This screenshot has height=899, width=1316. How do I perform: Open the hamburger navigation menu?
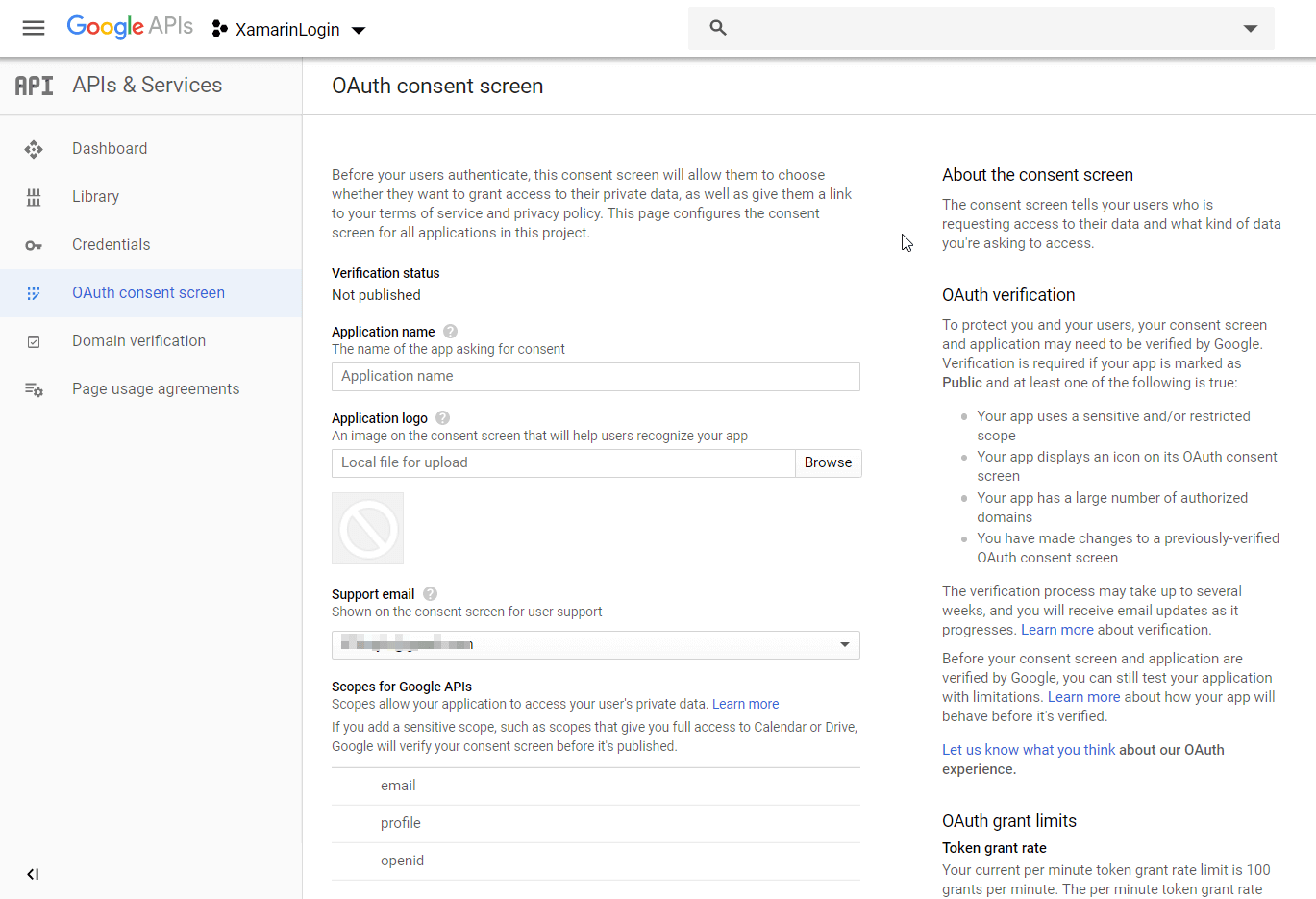tap(34, 28)
